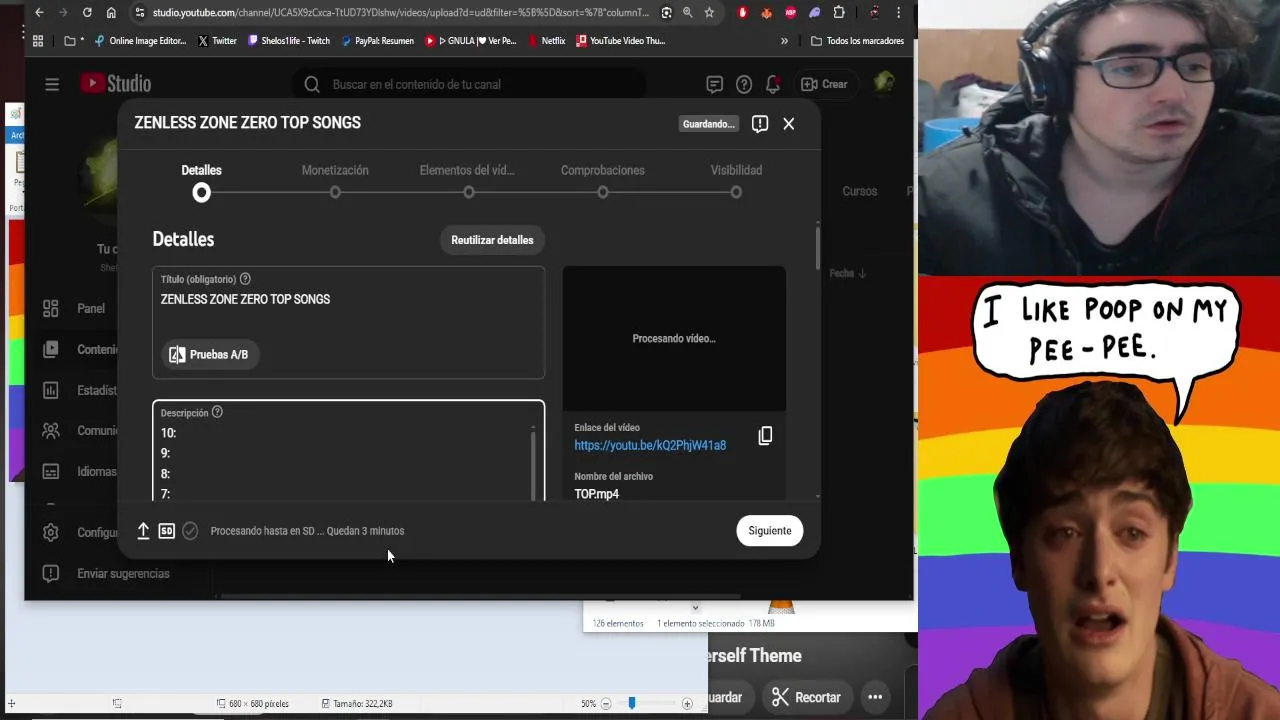Go to the Visibilidad step

pyautogui.click(x=736, y=180)
